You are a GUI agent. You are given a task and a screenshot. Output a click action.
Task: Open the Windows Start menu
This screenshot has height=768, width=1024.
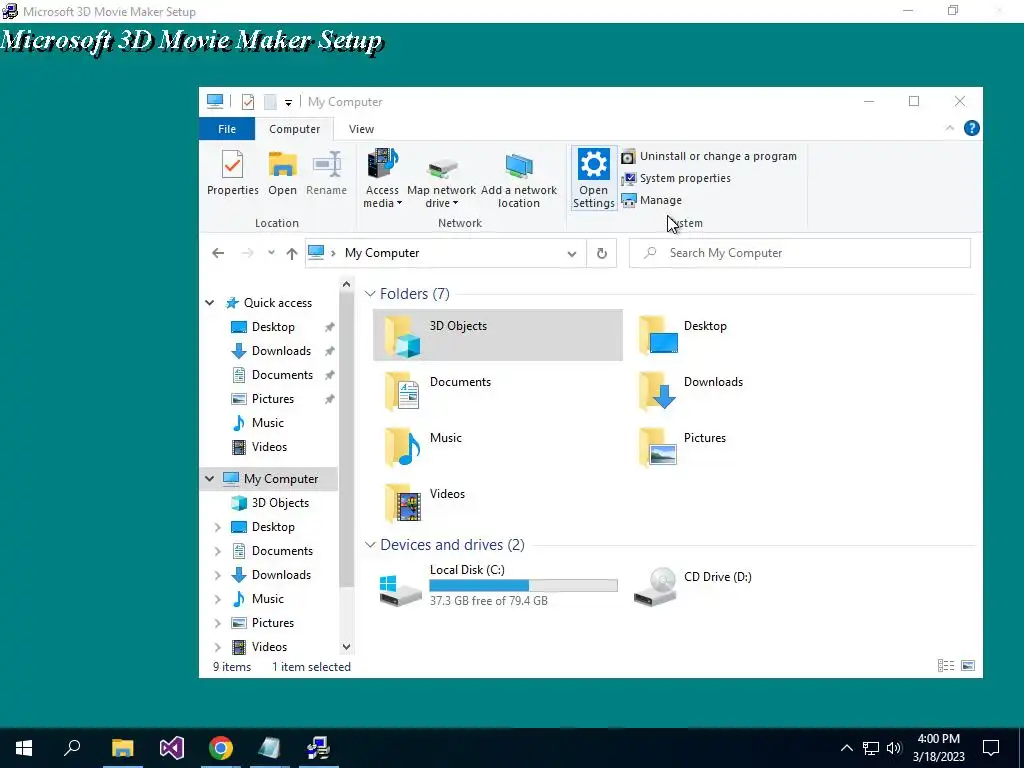(24, 748)
